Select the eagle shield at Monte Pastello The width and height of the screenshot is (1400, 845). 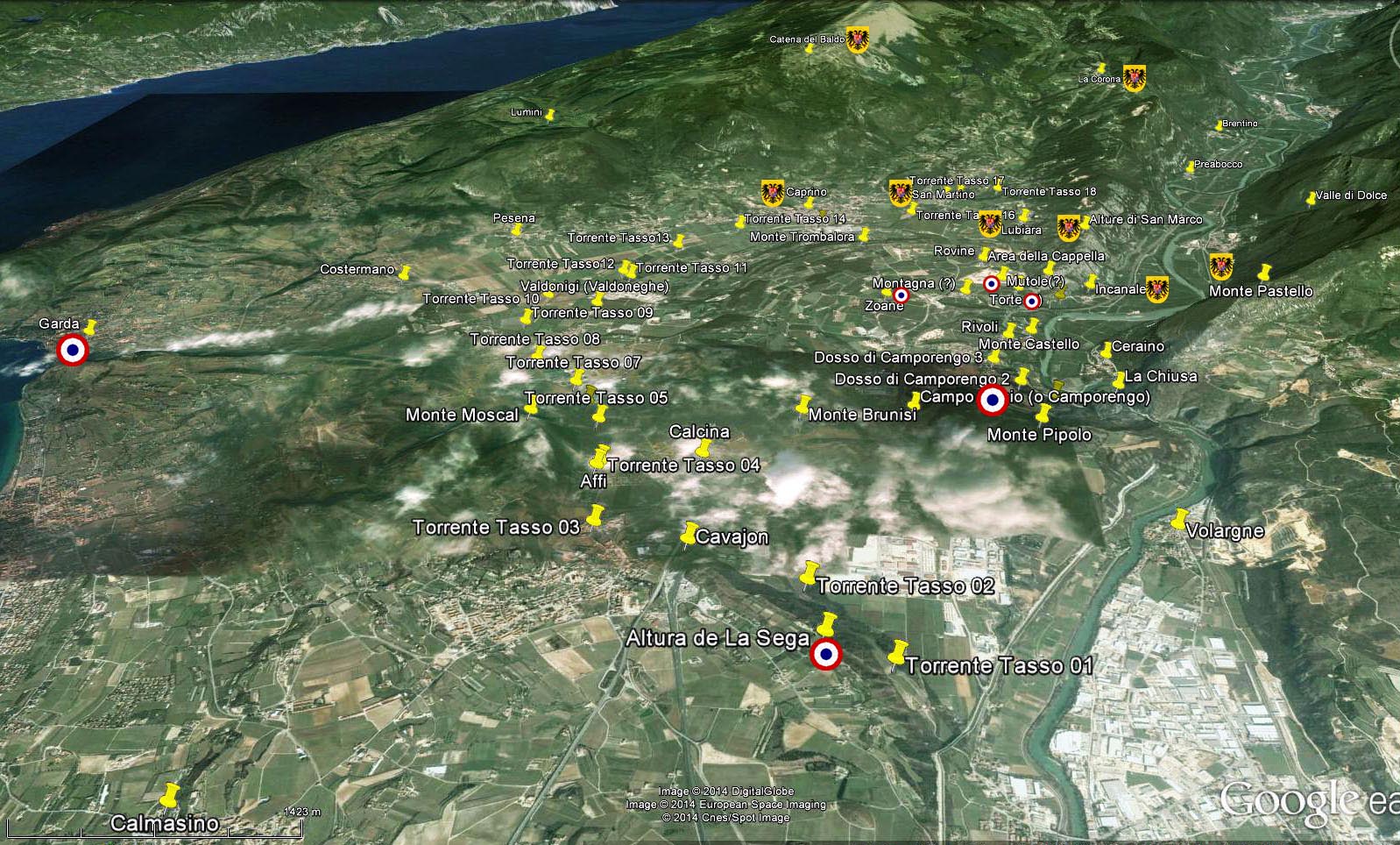[x=1221, y=266]
